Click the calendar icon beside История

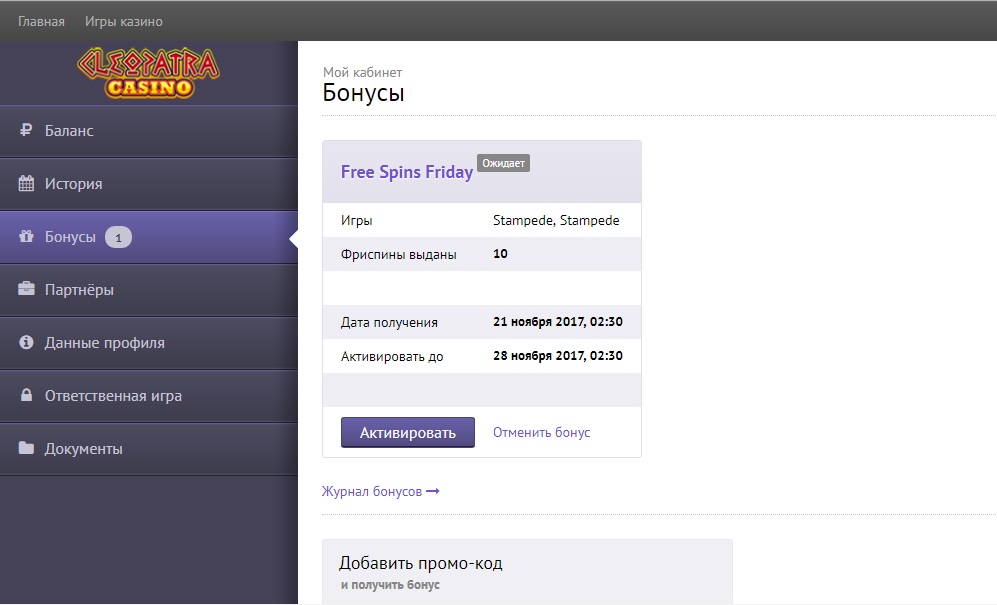26,184
